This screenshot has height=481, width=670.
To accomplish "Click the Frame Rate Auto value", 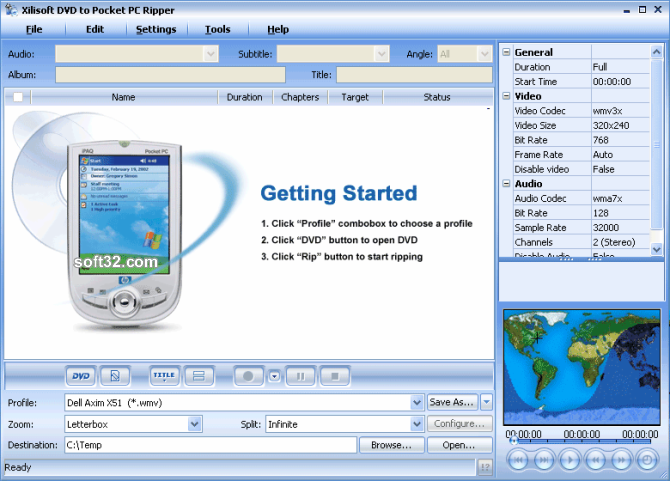I will point(620,154).
